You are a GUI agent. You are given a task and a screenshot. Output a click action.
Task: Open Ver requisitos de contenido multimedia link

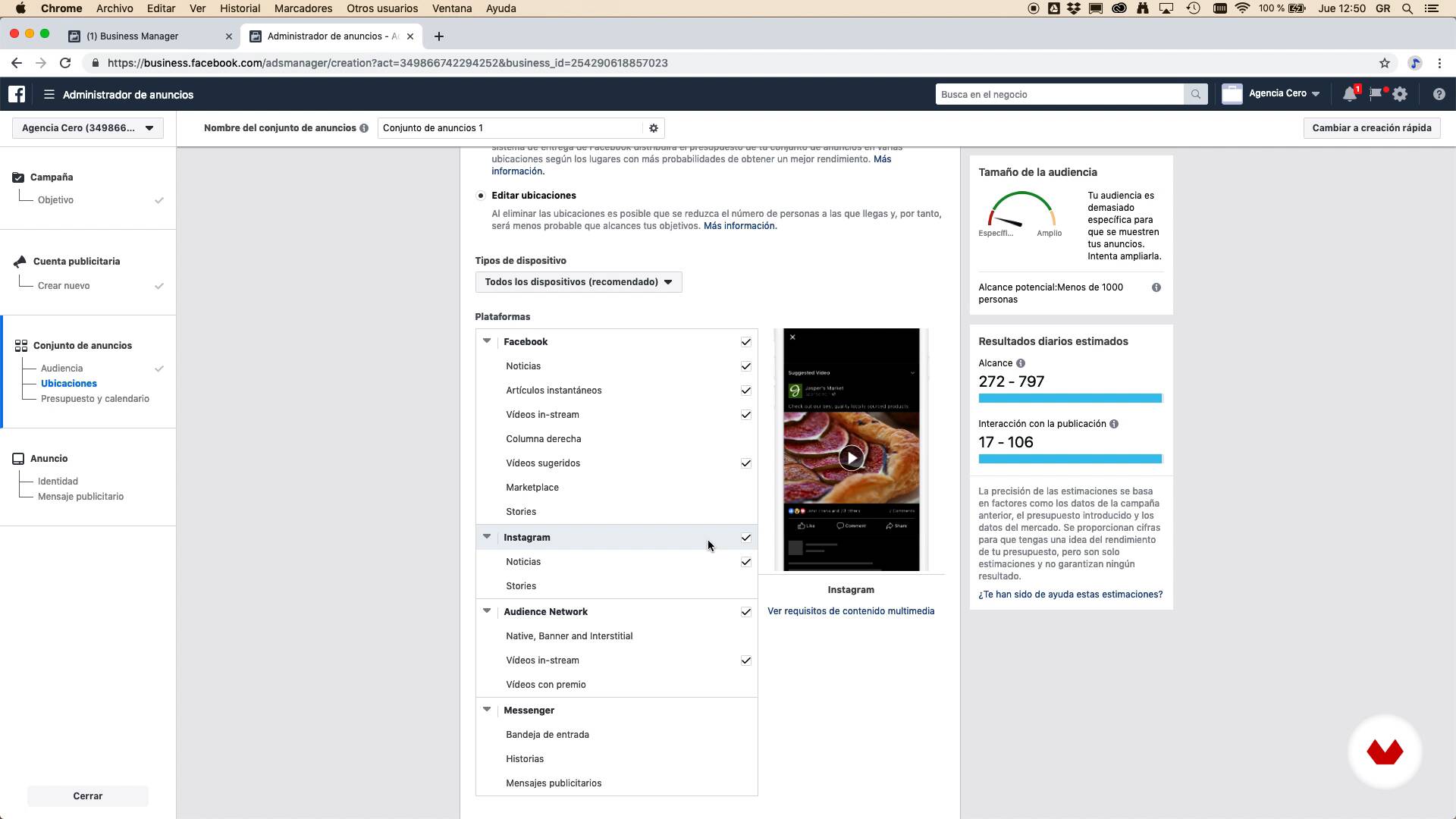click(850, 611)
